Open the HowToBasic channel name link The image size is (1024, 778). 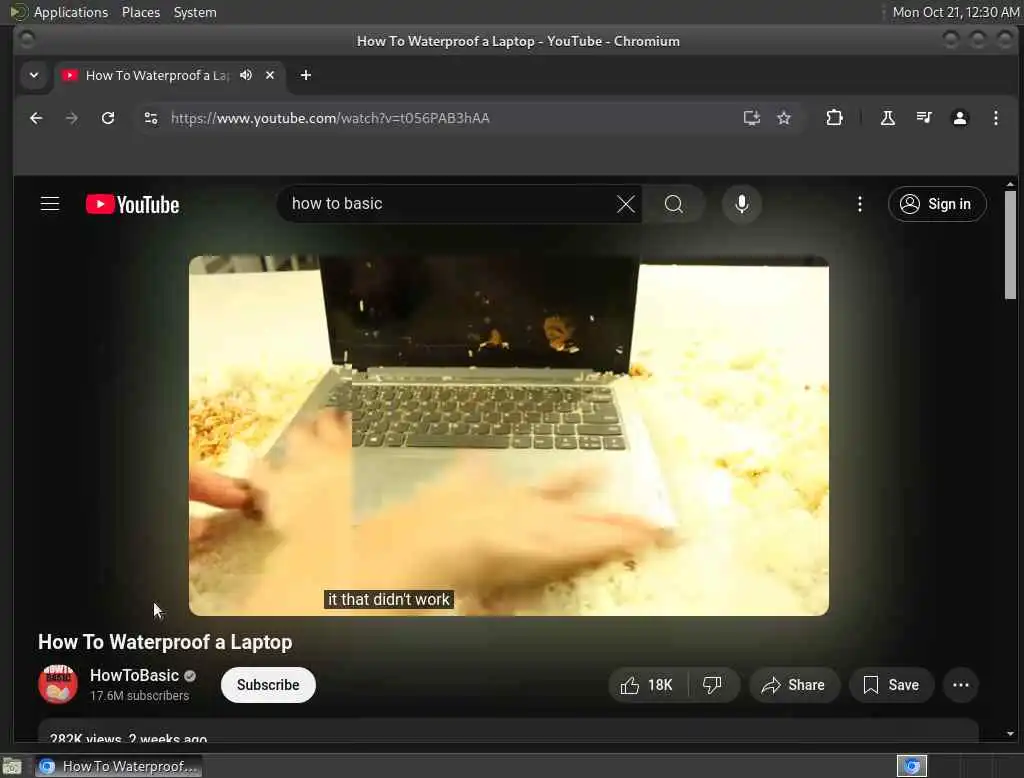pyautogui.click(x=135, y=675)
